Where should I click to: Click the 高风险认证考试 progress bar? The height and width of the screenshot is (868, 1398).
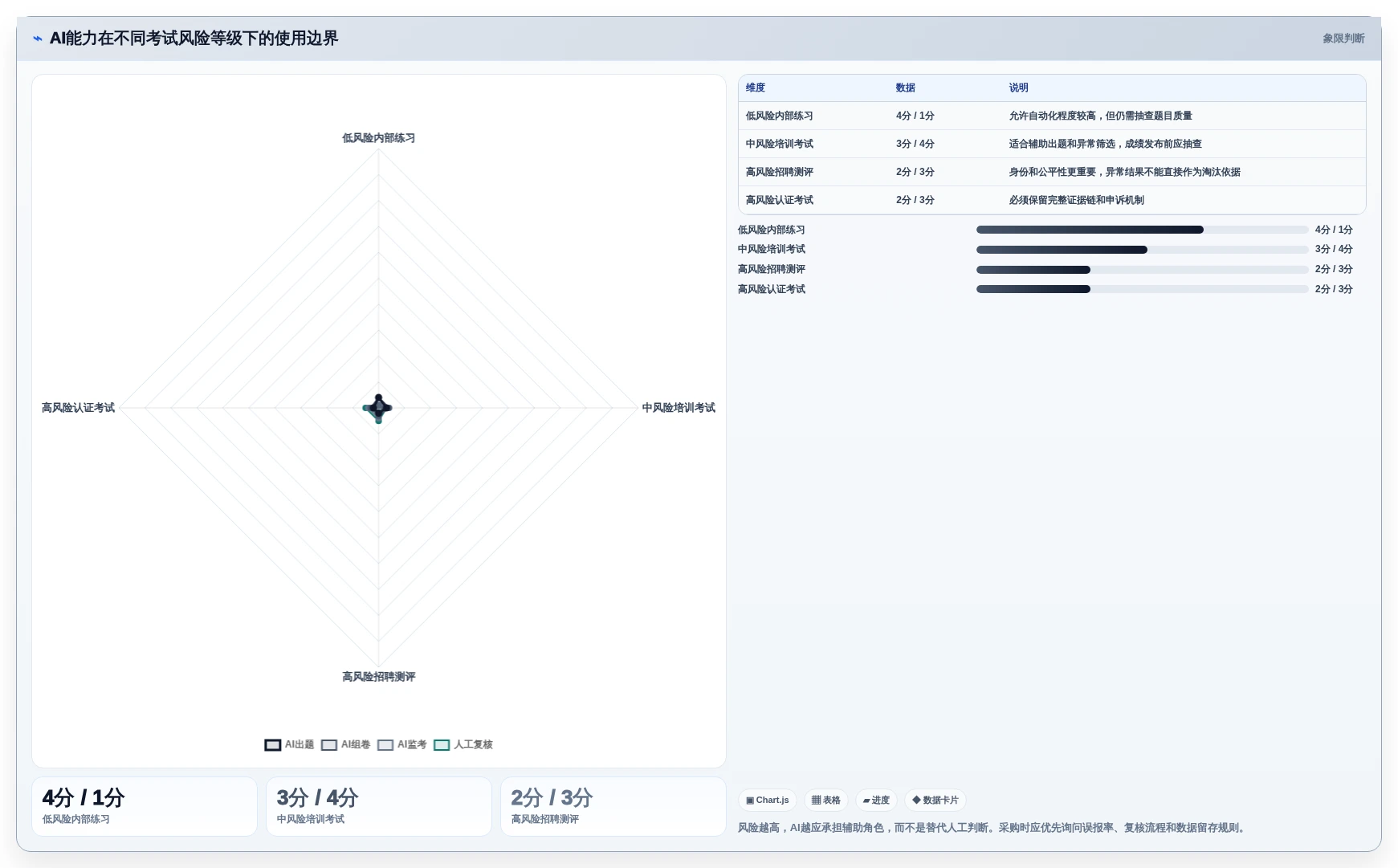point(1143,290)
